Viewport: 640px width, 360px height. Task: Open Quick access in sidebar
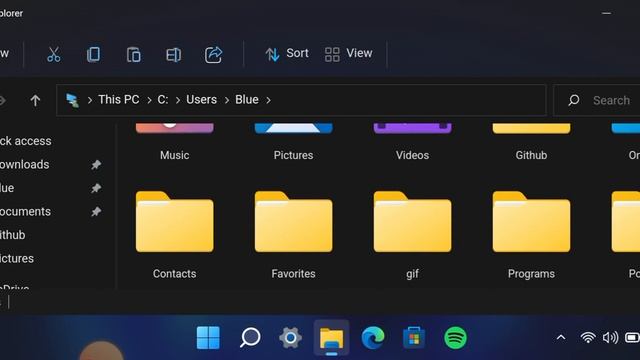point(26,141)
